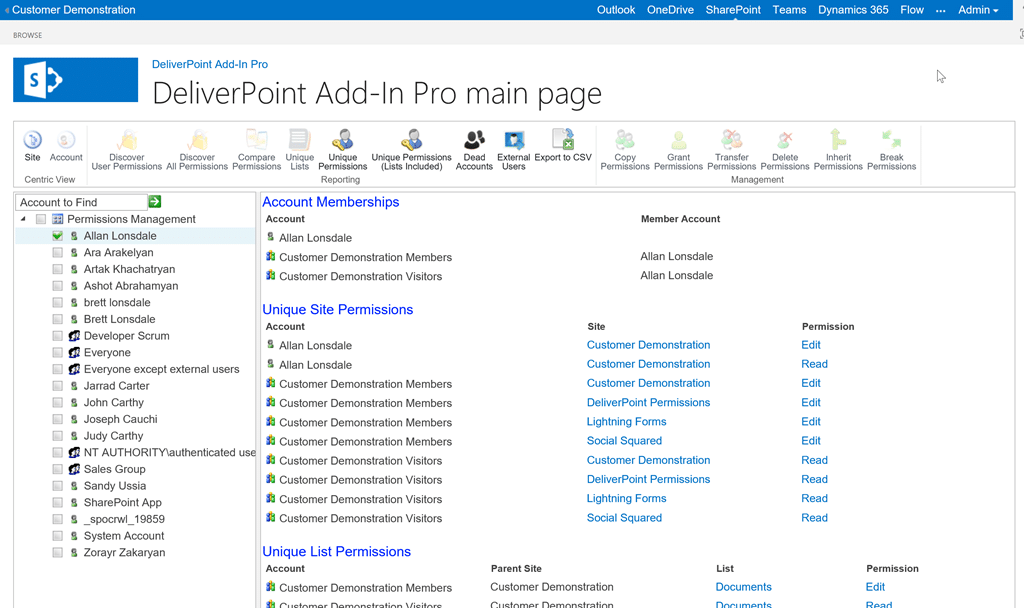Screen dimensions: 1024x608
Task: Open the Admin dropdown menu
Action: pos(978,10)
